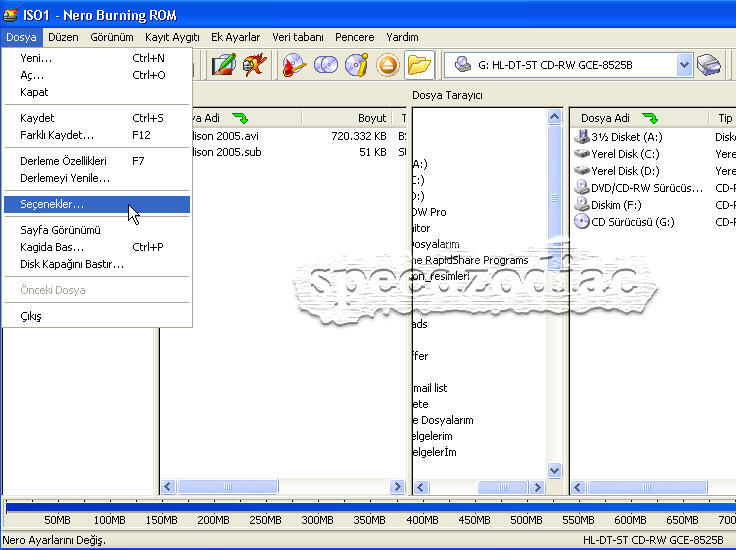
Task: Click the compilation pane horizontal scrollbar thumb
Action: tap(228, 487)
